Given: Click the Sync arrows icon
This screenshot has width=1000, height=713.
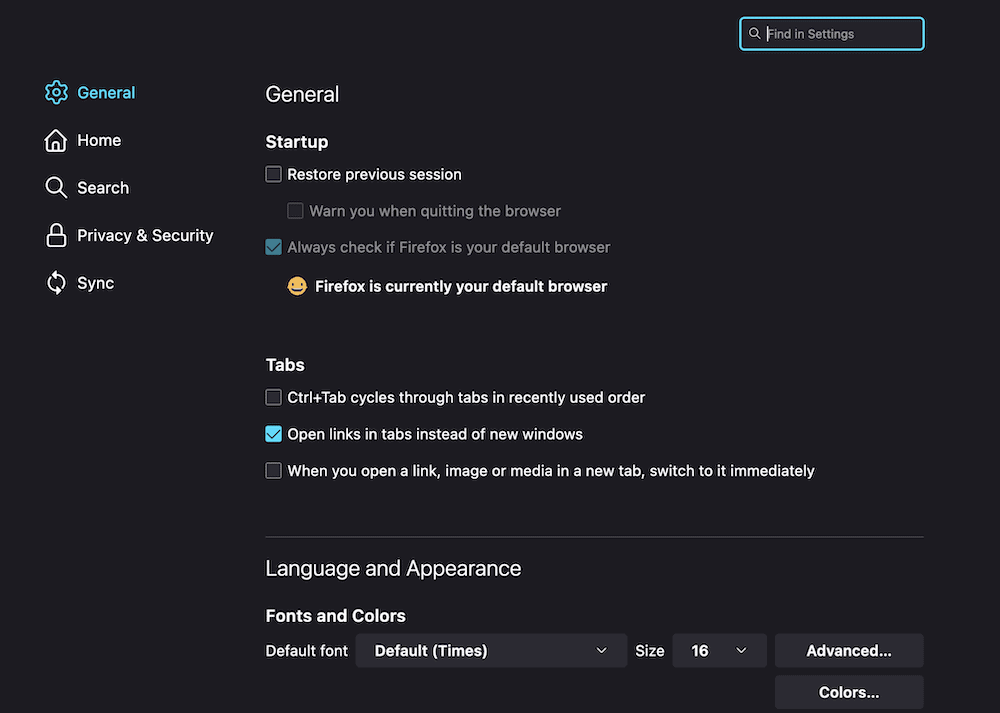Looking at the screenshot, I should [56, 283].
